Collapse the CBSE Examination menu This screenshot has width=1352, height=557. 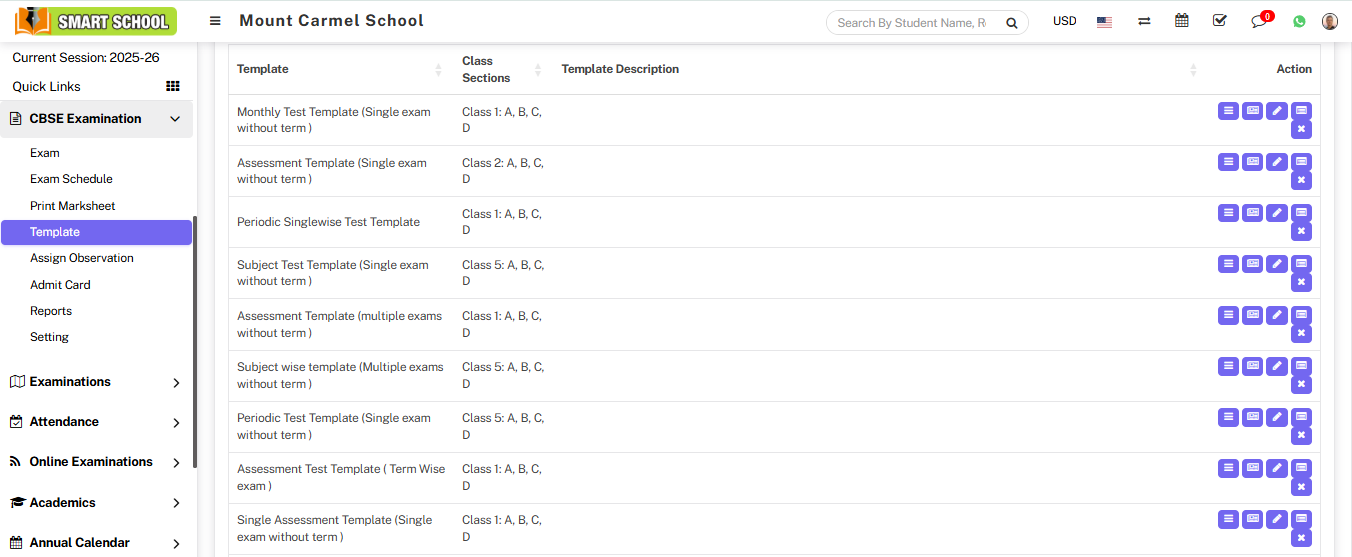(175, 119)
